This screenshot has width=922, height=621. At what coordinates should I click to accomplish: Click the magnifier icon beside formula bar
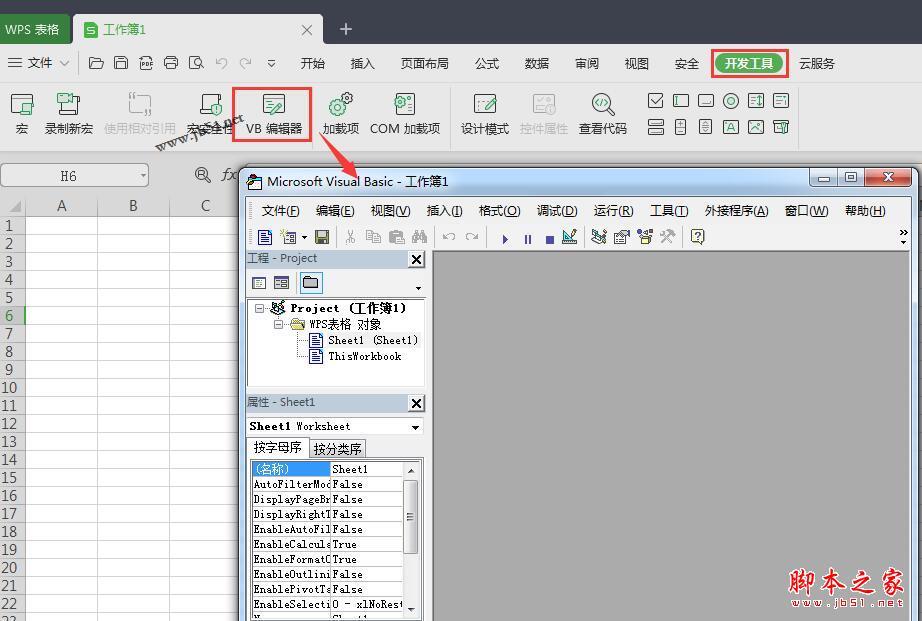click(202, 175)
